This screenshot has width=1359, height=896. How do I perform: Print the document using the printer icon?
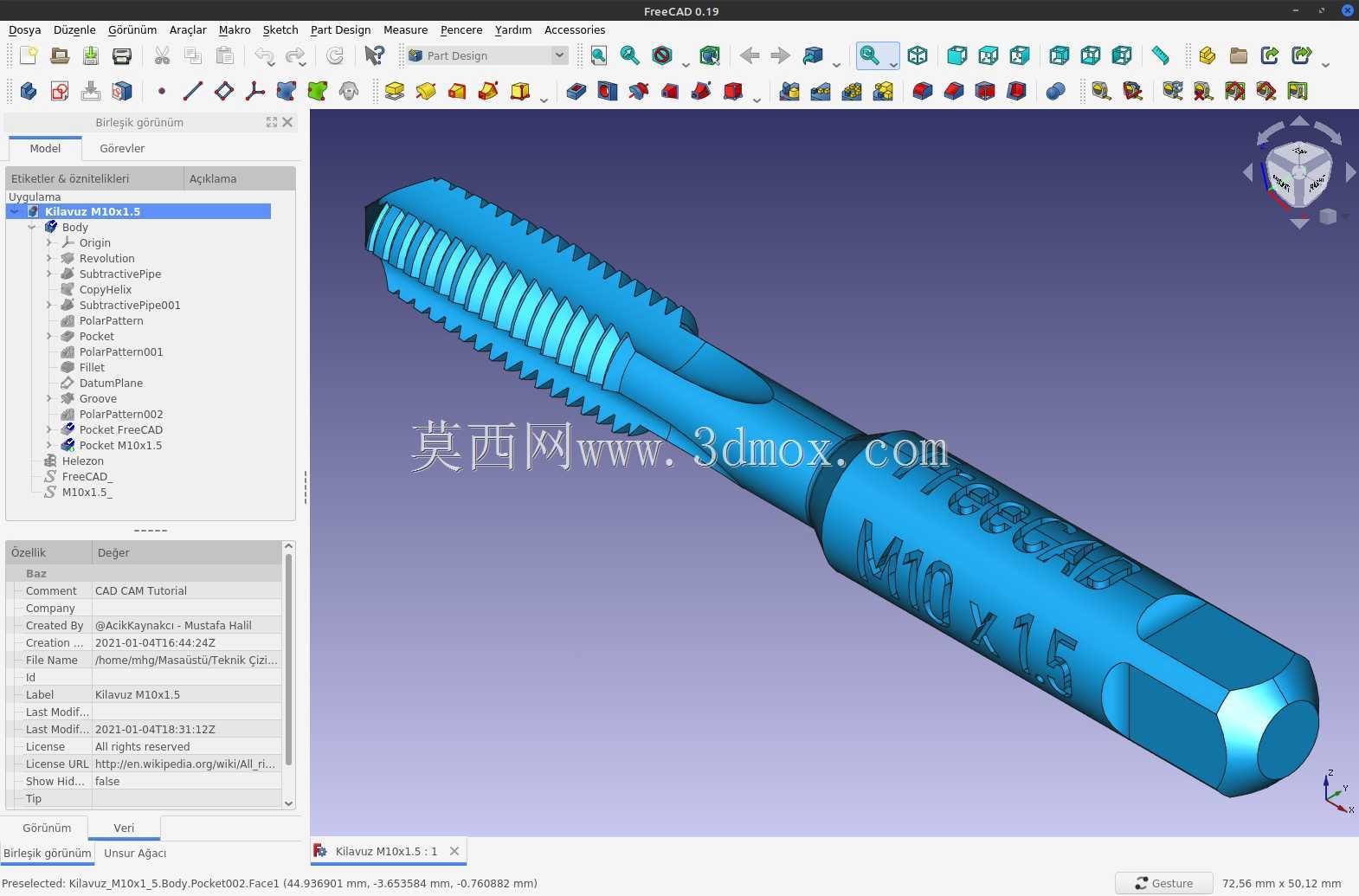click(x=122, y=56)
